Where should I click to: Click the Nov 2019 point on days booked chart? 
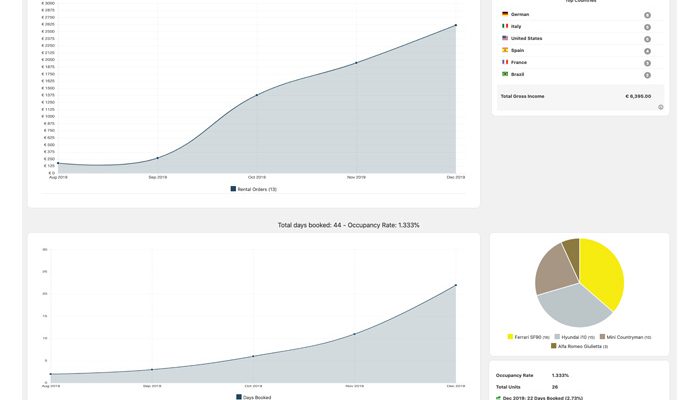(x=354, y=334)
